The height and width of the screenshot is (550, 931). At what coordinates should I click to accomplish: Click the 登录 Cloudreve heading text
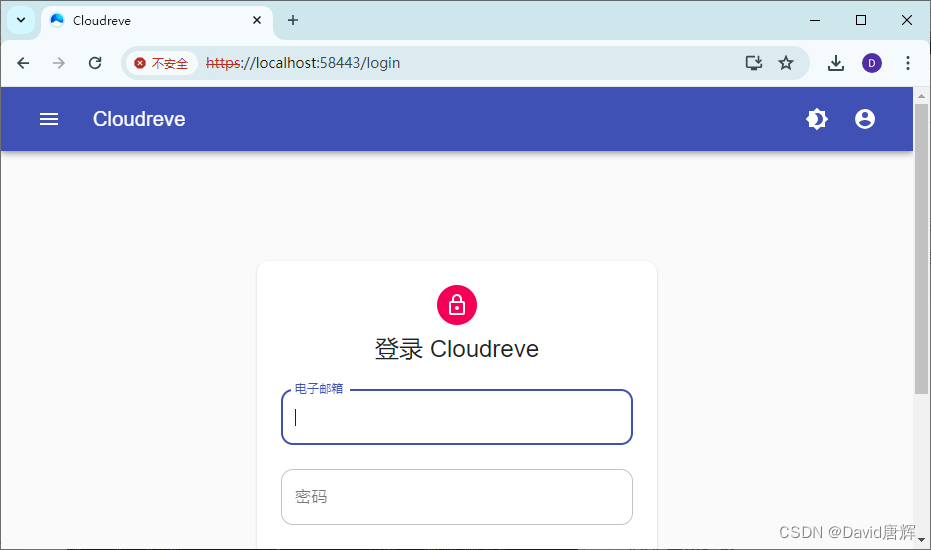click(457, 349)
